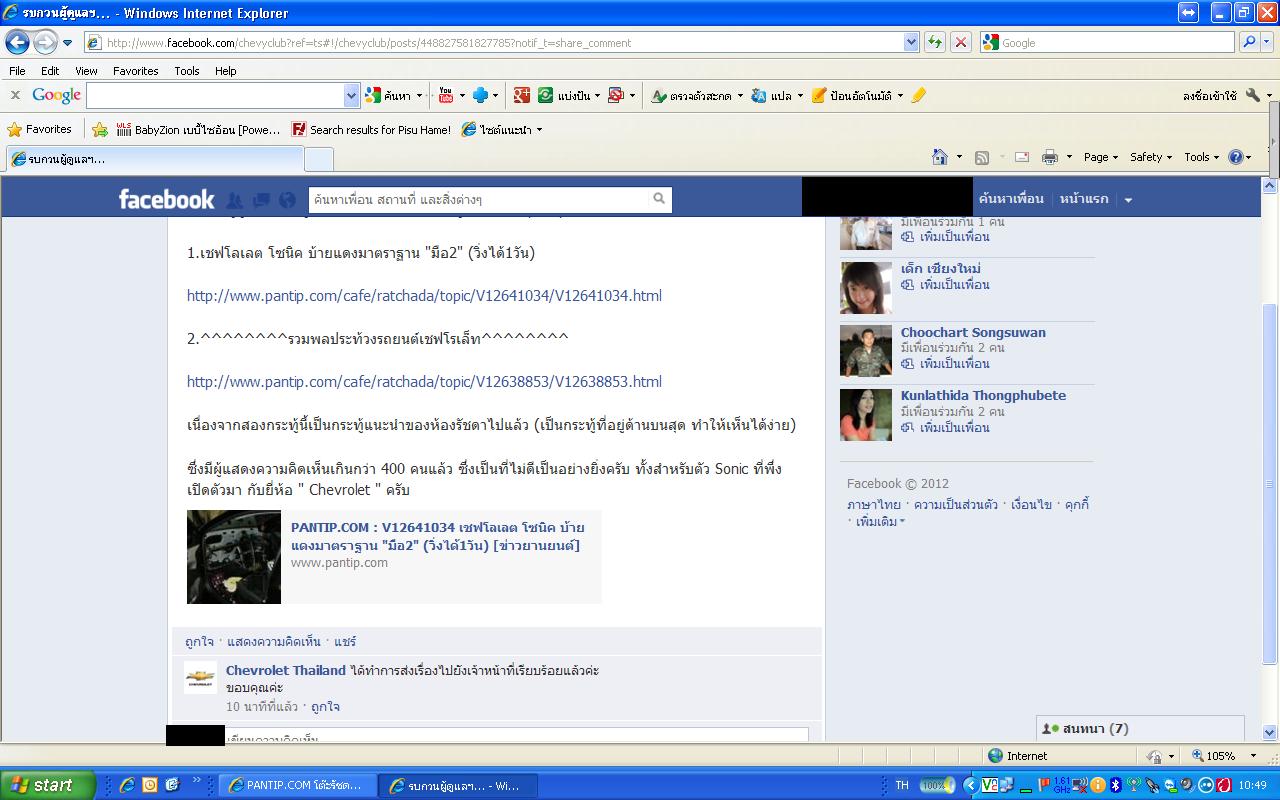Open Facebook notifications globe icon
1280x800 pixels.
tap(287, 200)
